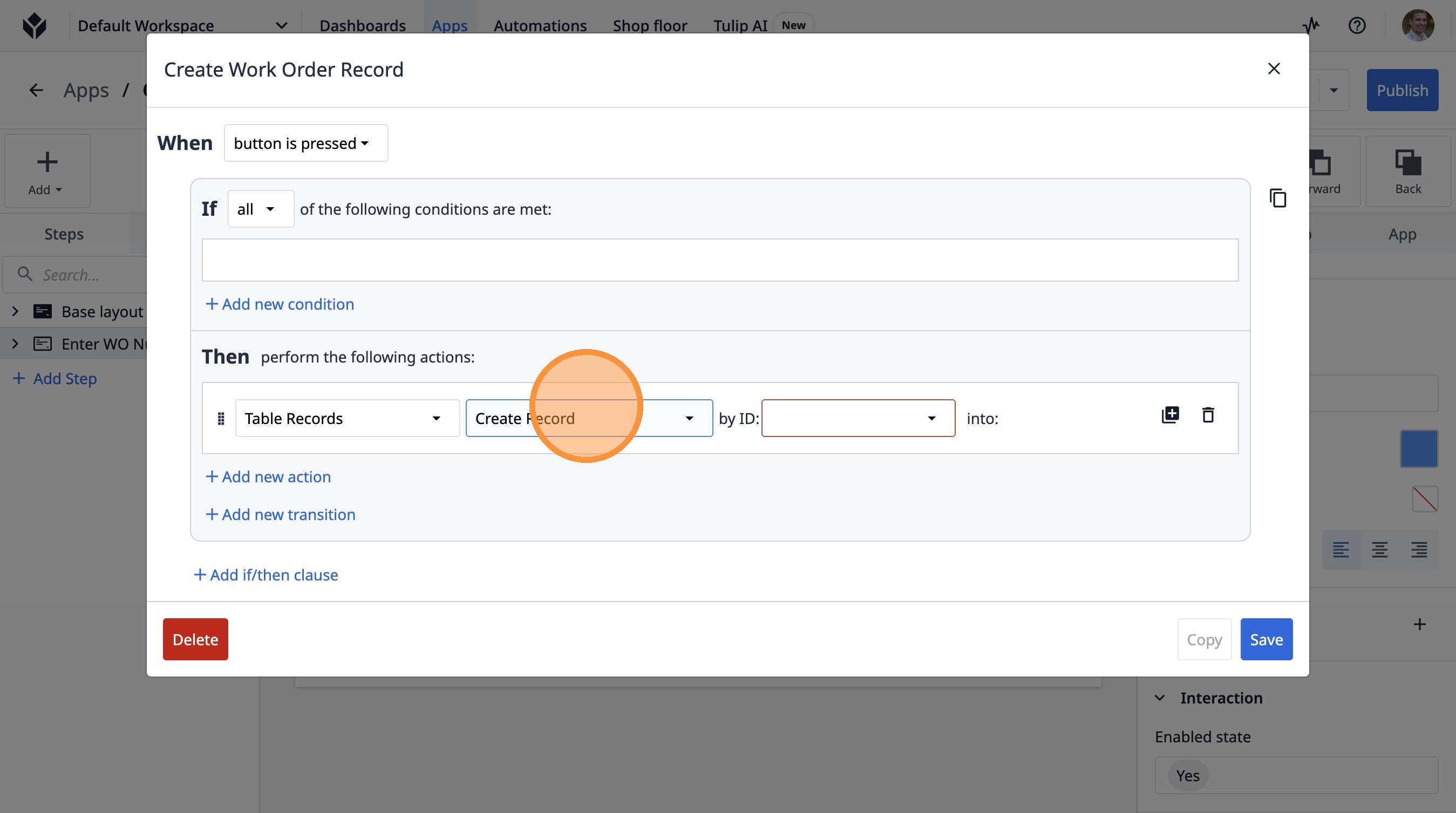This screenshot has width=1456, height=813.
Task: Click the activity pulse icon in header
Action: (x=1311, y=25)
